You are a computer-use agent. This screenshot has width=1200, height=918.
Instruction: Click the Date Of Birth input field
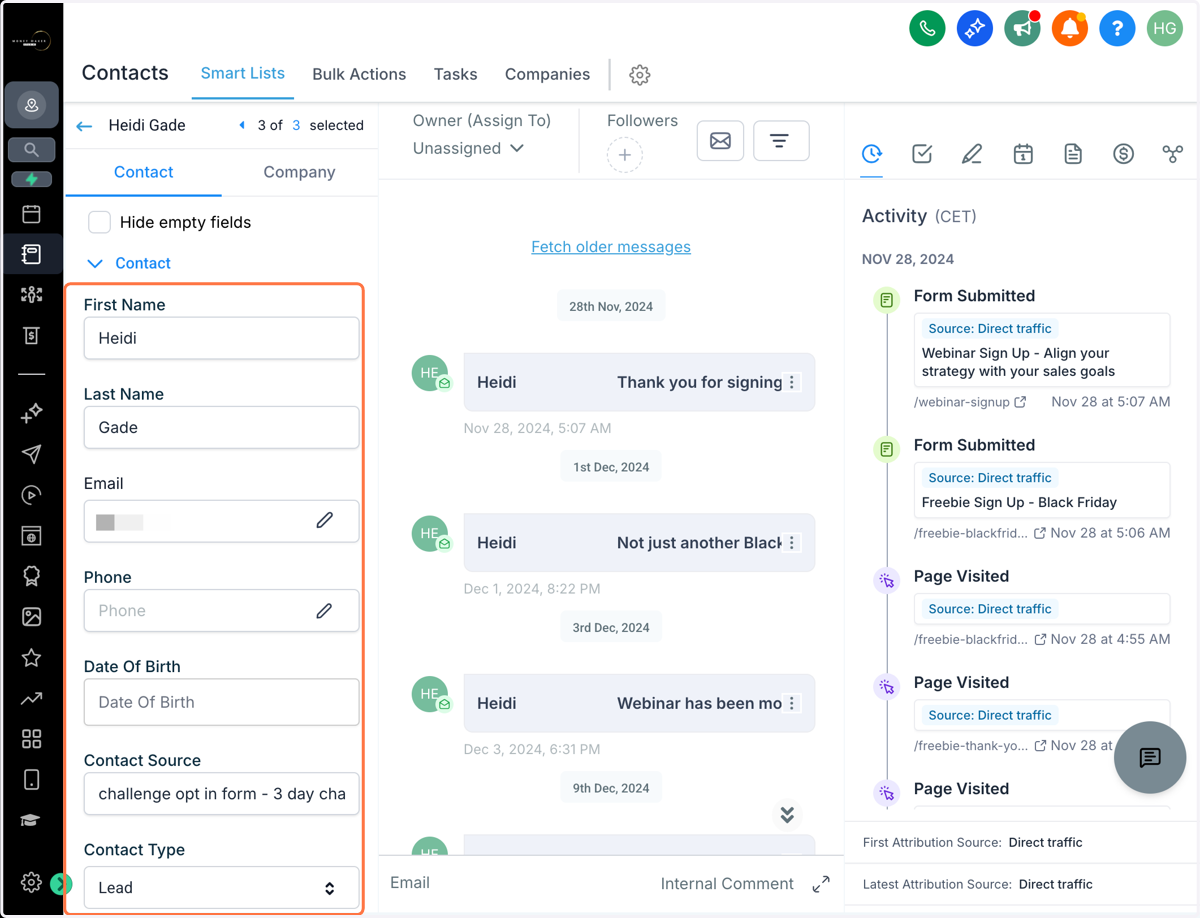[x=222, y=702]
